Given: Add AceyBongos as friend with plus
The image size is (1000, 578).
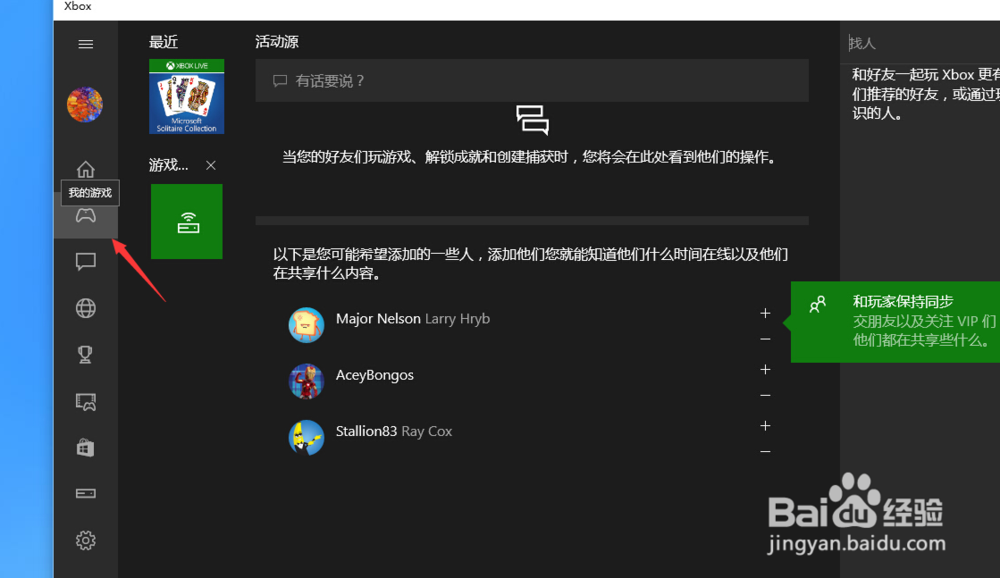Looking at the screenshot, I should 765,369.
